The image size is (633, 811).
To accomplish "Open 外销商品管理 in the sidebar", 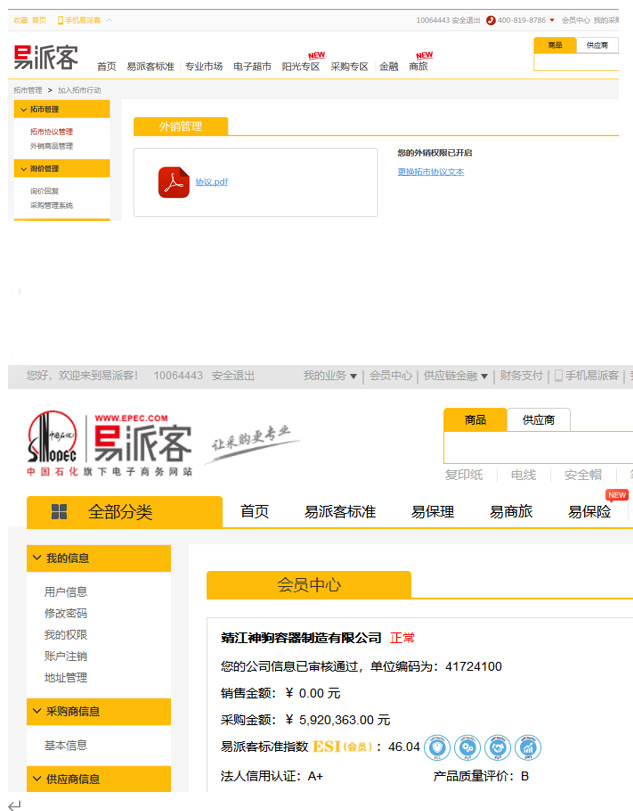I will tap(51, 146).
